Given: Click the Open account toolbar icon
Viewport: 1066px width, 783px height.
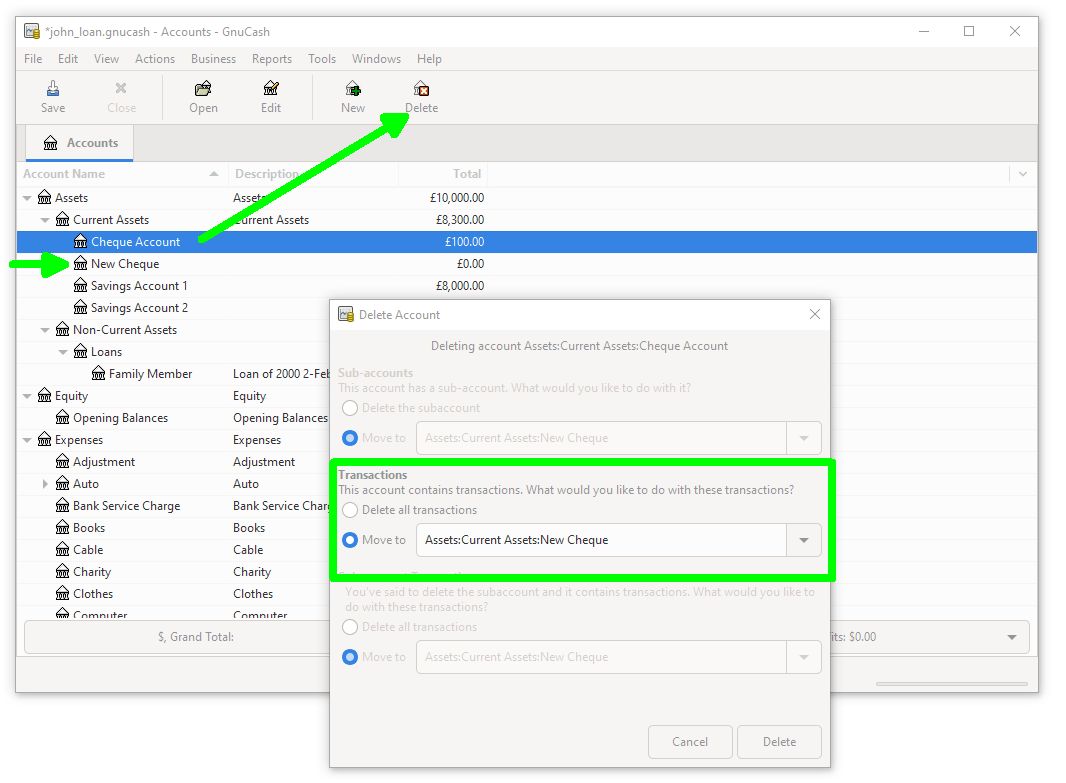Looking at the screenshot, I should [x=203, y=88].
